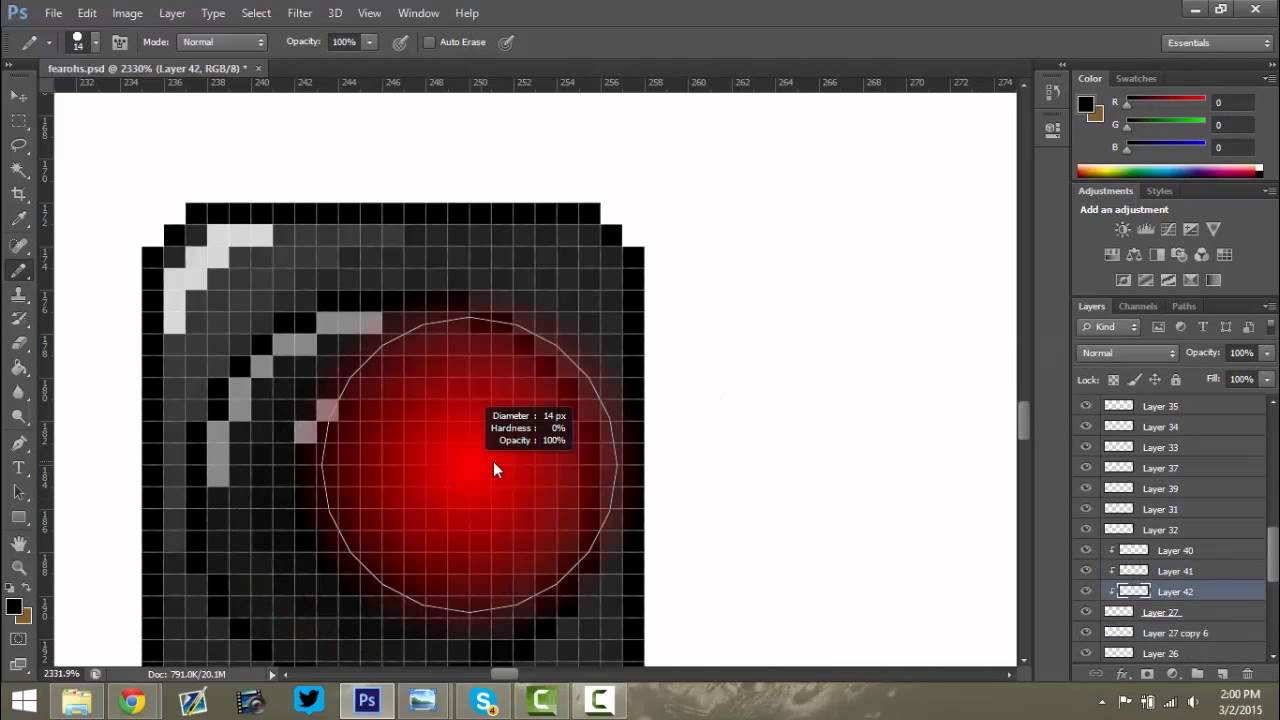Choose the Eraser tool

(x=19, y=344)
